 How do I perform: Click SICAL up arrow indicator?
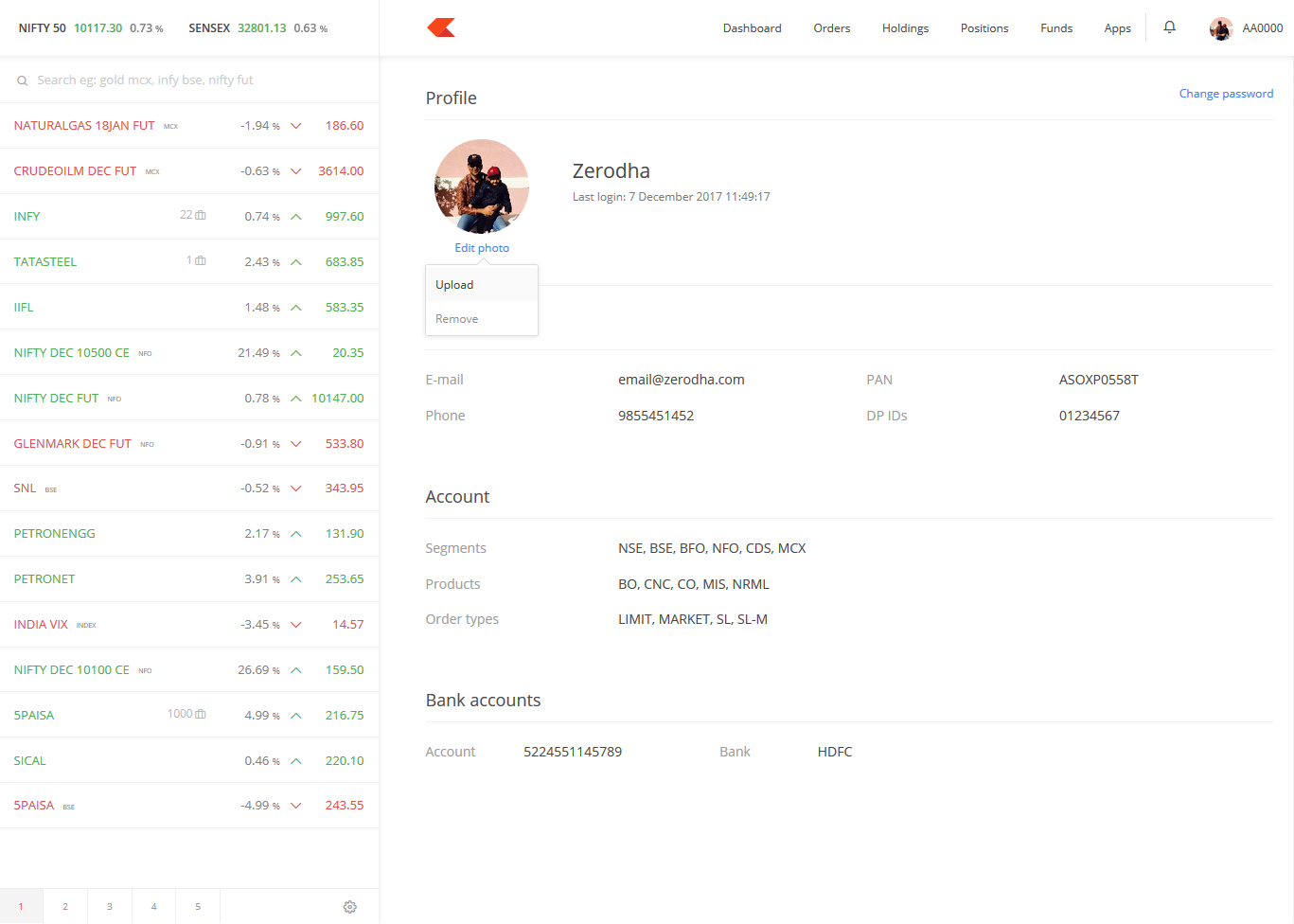tap(296, 761)
